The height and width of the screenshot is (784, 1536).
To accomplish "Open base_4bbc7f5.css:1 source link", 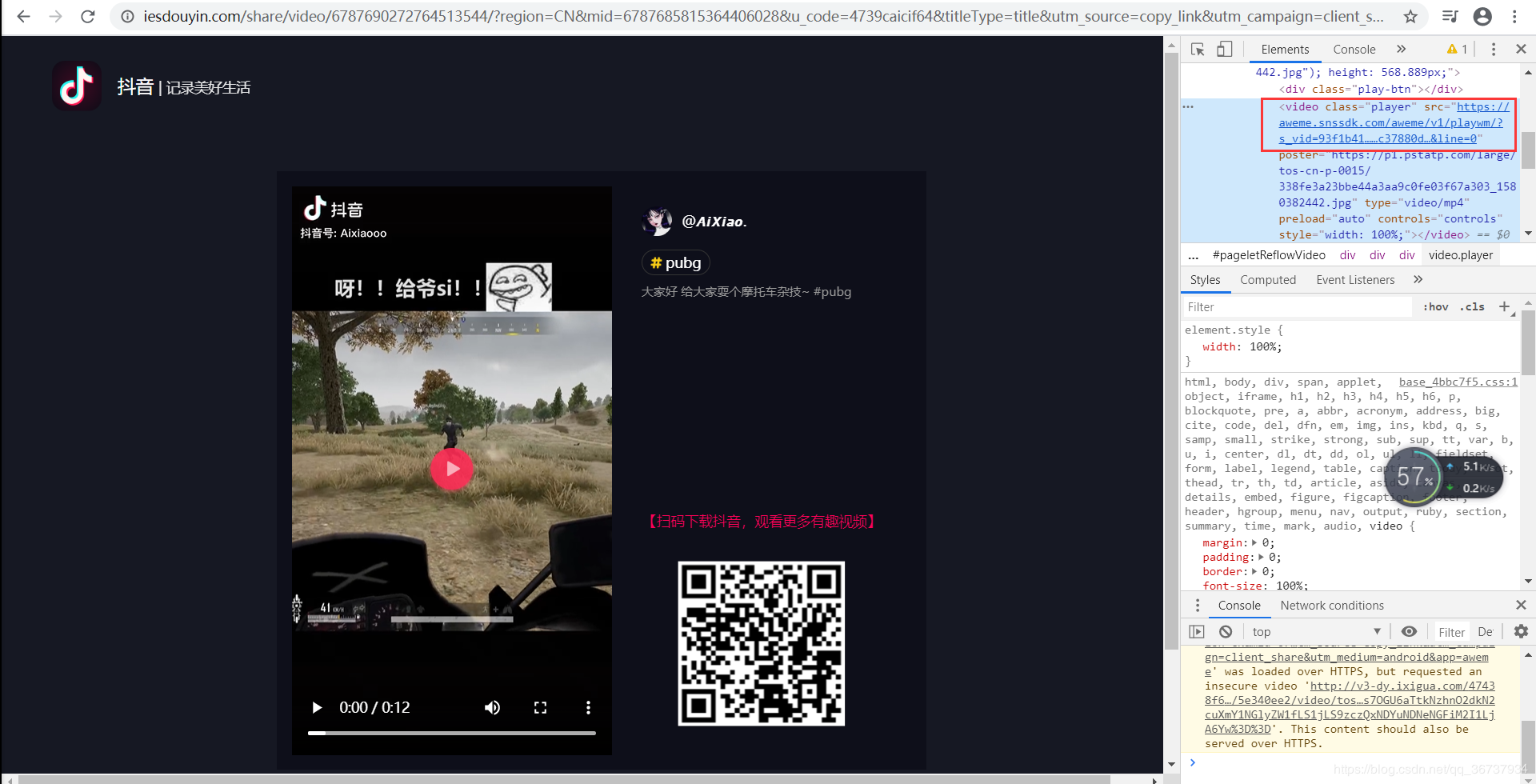I will [1458, 382].
